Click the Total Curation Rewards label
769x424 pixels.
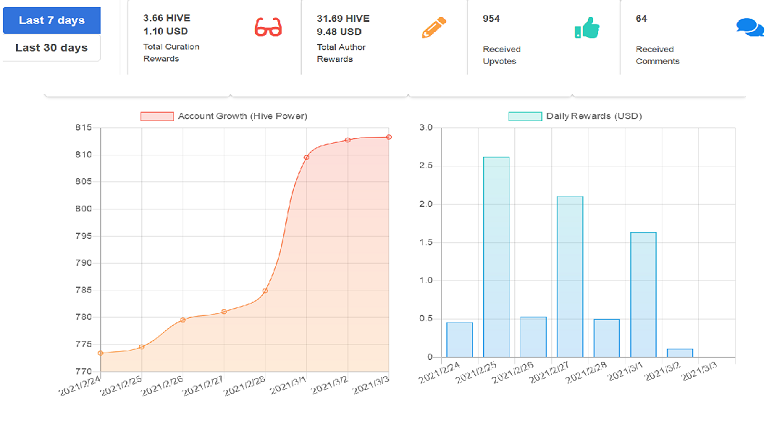click(171, 52)
